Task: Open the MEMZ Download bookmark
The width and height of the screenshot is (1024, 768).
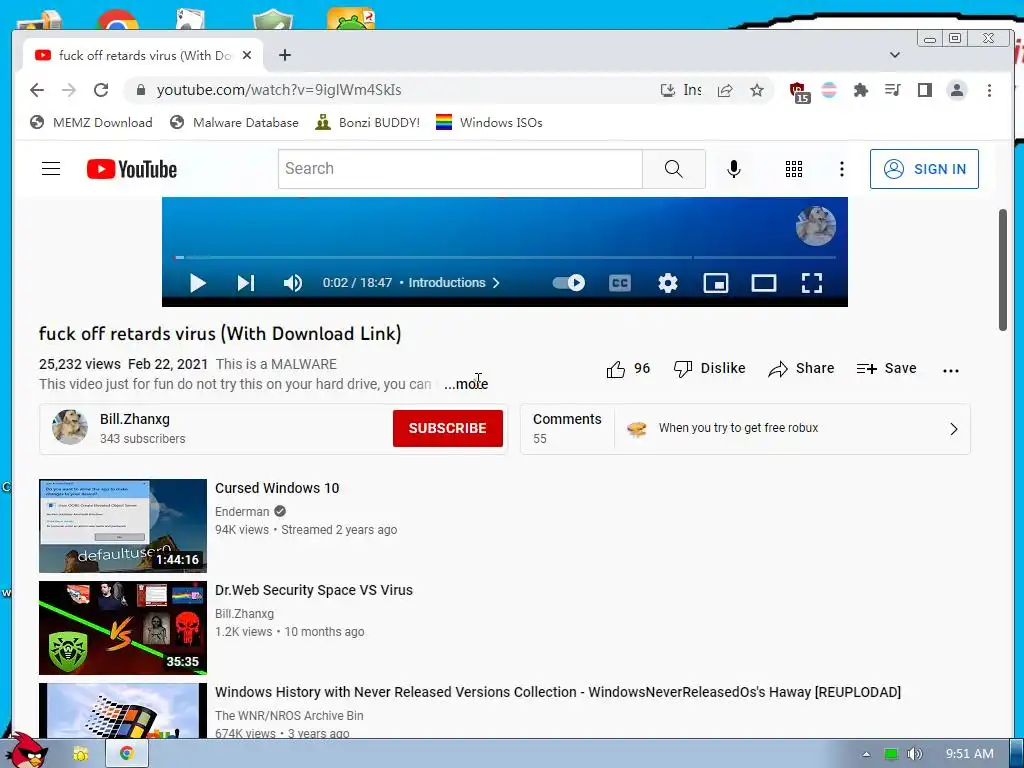Action: (x=91, y=123)
